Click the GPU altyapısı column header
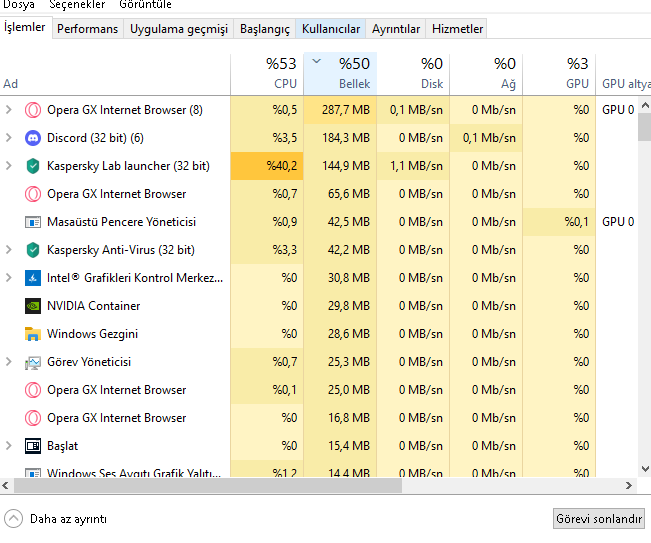Viewport: 651px width, 543px height. (x=623, y=74)
